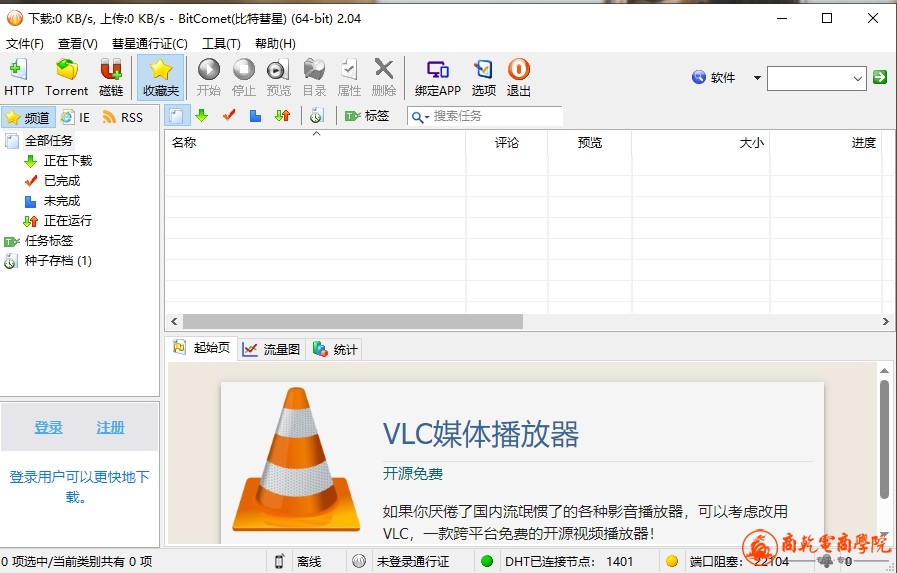Click the scheduler clock icon in filter bar
This screenshot has height=573, width=897.
(x=316, y=116)
